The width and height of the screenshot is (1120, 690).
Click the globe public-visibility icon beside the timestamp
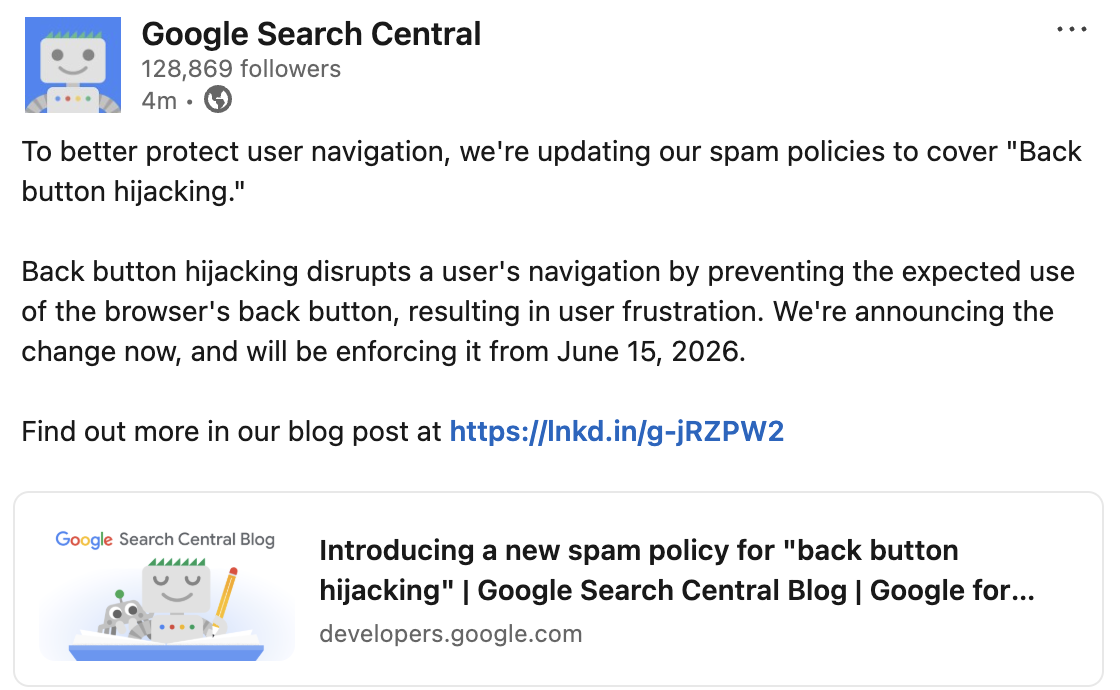pos(218,100)
